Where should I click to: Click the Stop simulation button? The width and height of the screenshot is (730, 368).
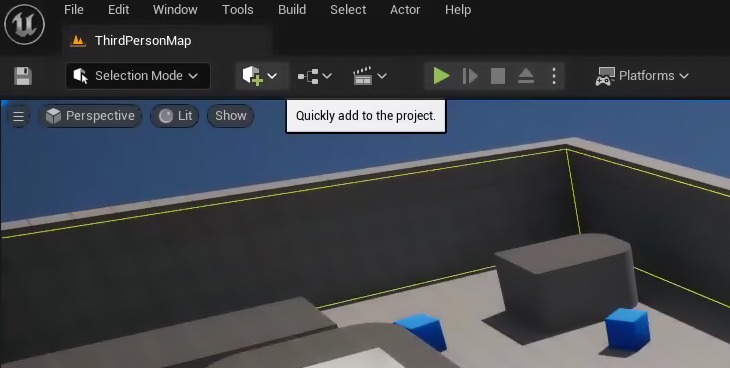click(498, 76)
